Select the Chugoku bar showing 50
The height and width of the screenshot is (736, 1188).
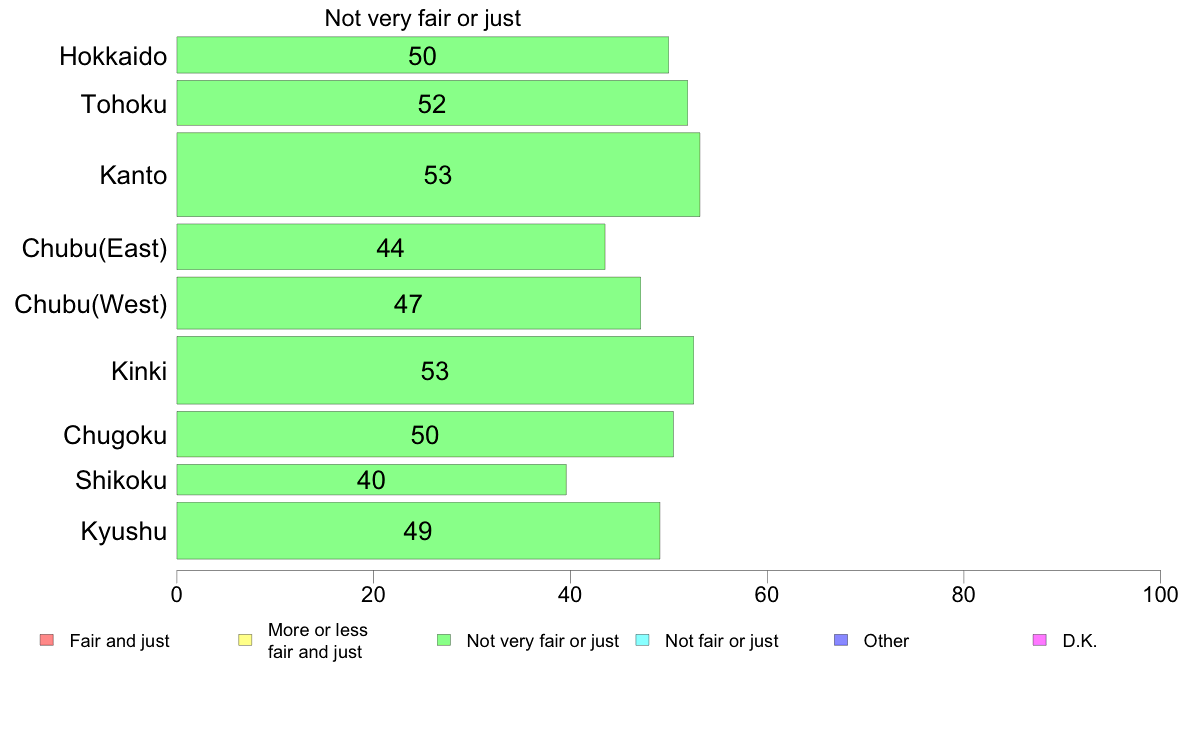(425, 434)
